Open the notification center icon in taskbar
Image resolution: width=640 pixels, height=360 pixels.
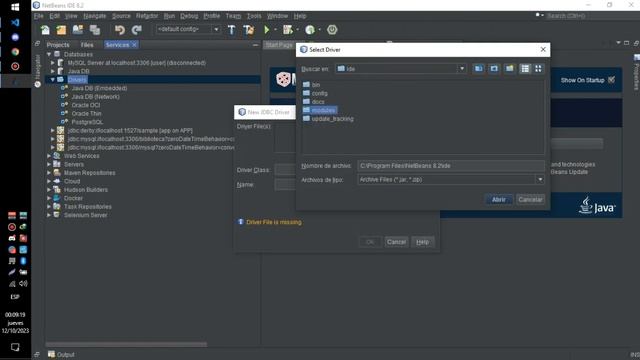tap(15, 347)
